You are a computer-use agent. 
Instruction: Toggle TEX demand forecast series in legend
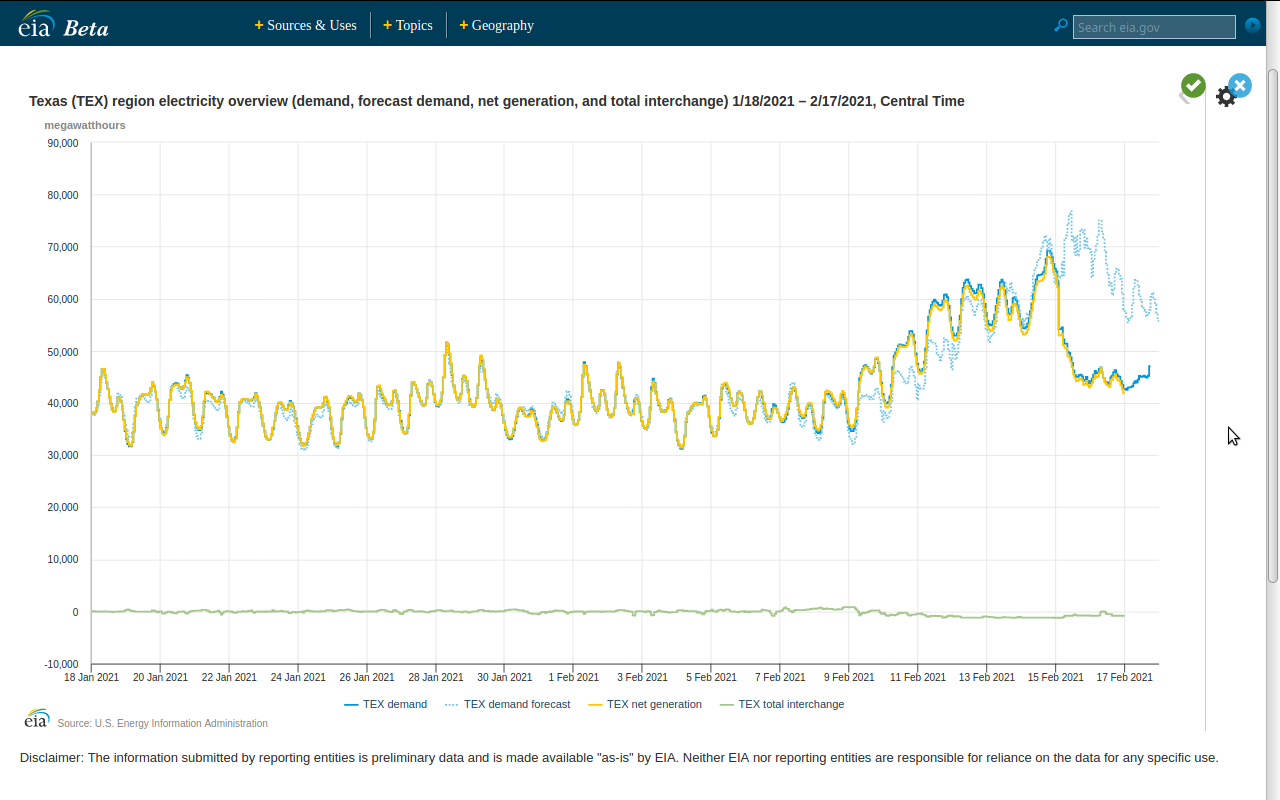[x=507, y=704]
